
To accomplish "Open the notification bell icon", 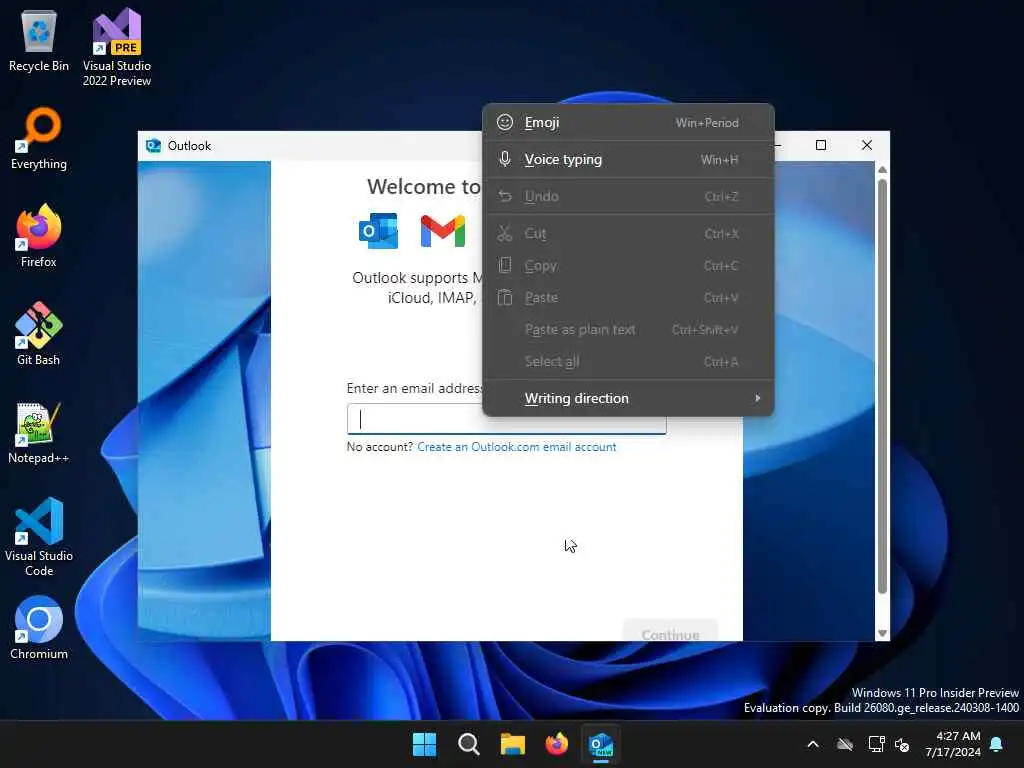I will (x=996, y=744).
